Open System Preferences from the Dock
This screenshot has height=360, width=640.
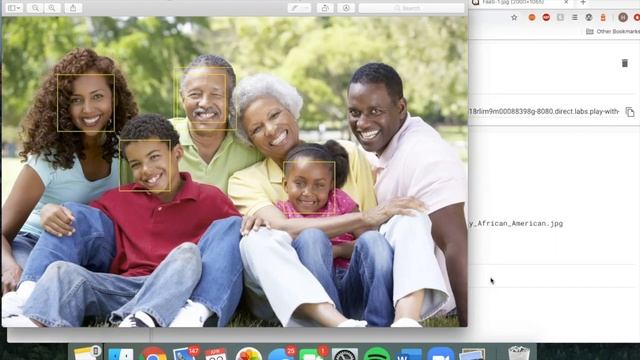344,353
